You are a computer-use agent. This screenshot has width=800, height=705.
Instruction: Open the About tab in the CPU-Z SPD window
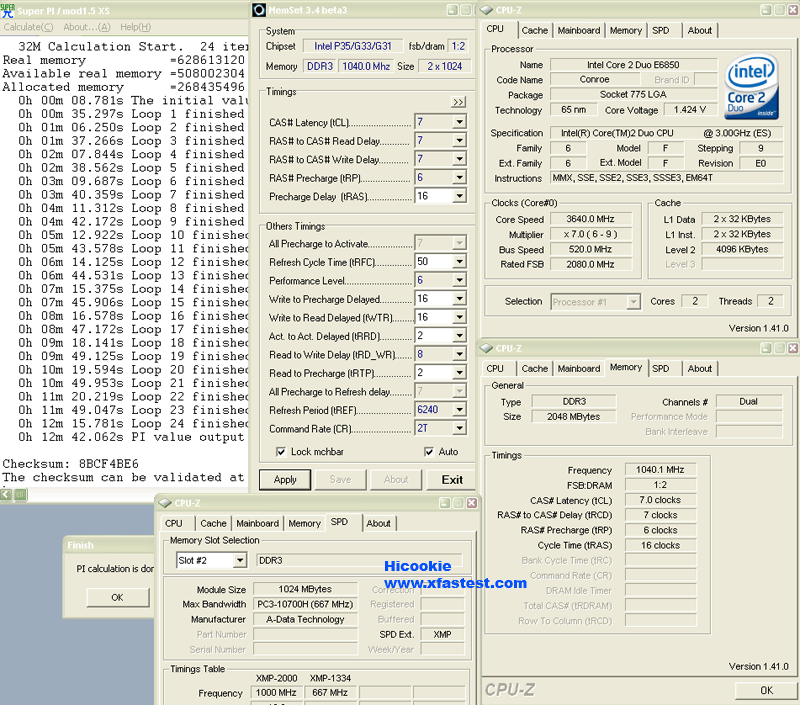coord(379,523)
